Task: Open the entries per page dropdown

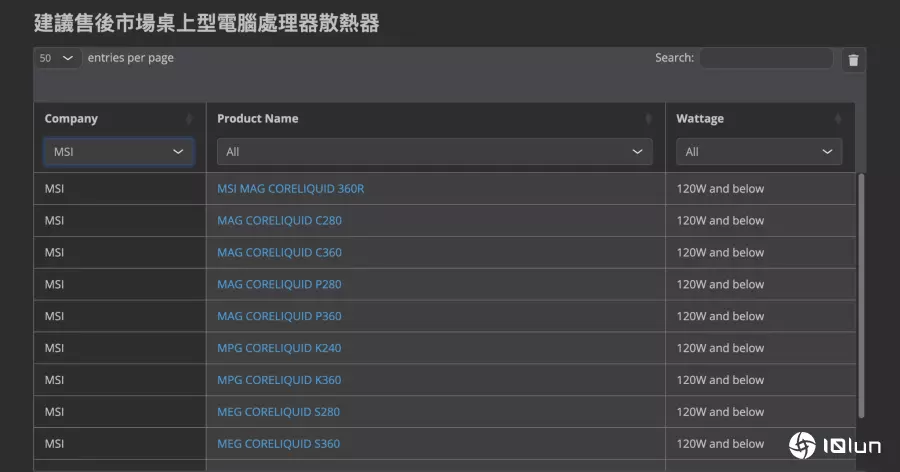Action: [x=58, y=58]
